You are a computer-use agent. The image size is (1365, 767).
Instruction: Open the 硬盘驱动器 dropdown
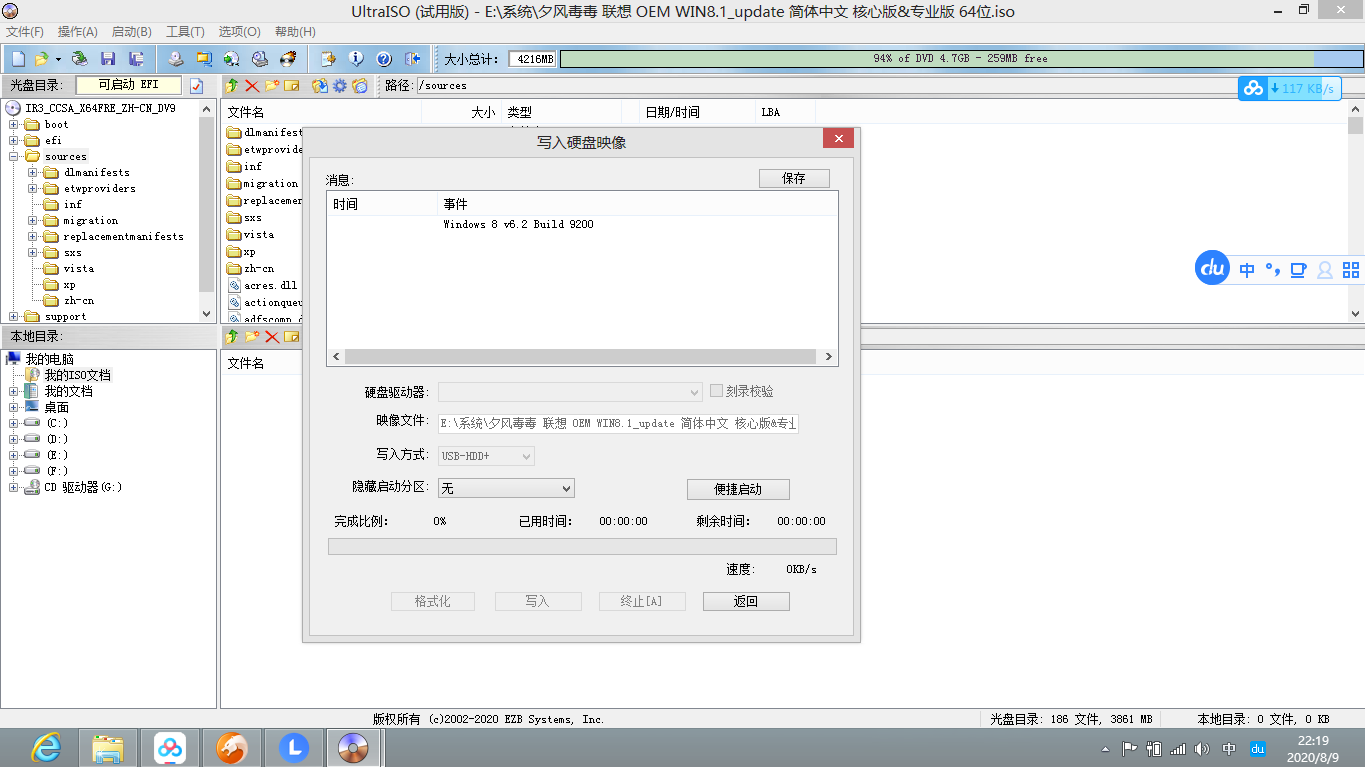click(571, 392)
